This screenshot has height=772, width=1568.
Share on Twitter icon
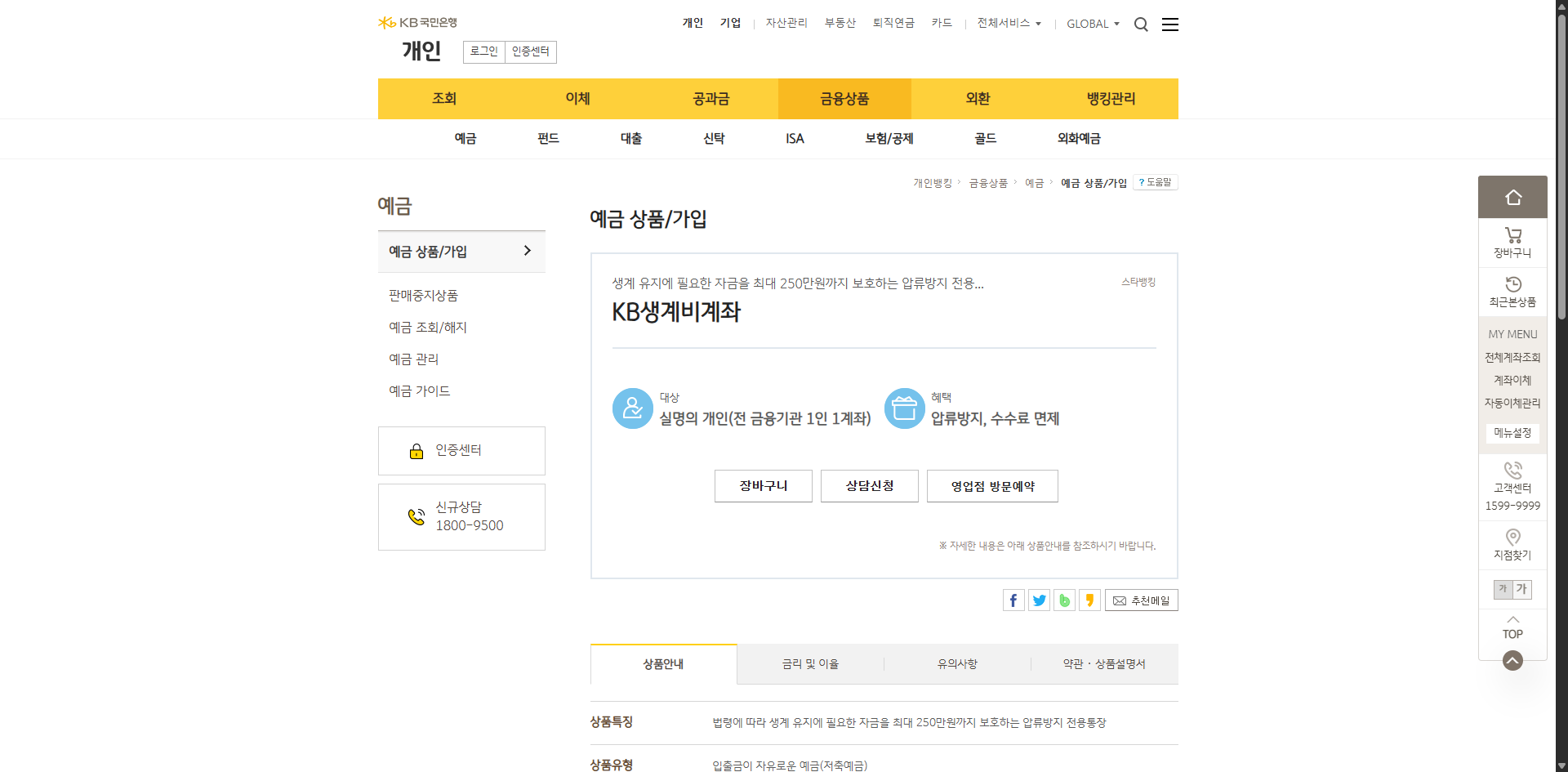(1039, 600)
